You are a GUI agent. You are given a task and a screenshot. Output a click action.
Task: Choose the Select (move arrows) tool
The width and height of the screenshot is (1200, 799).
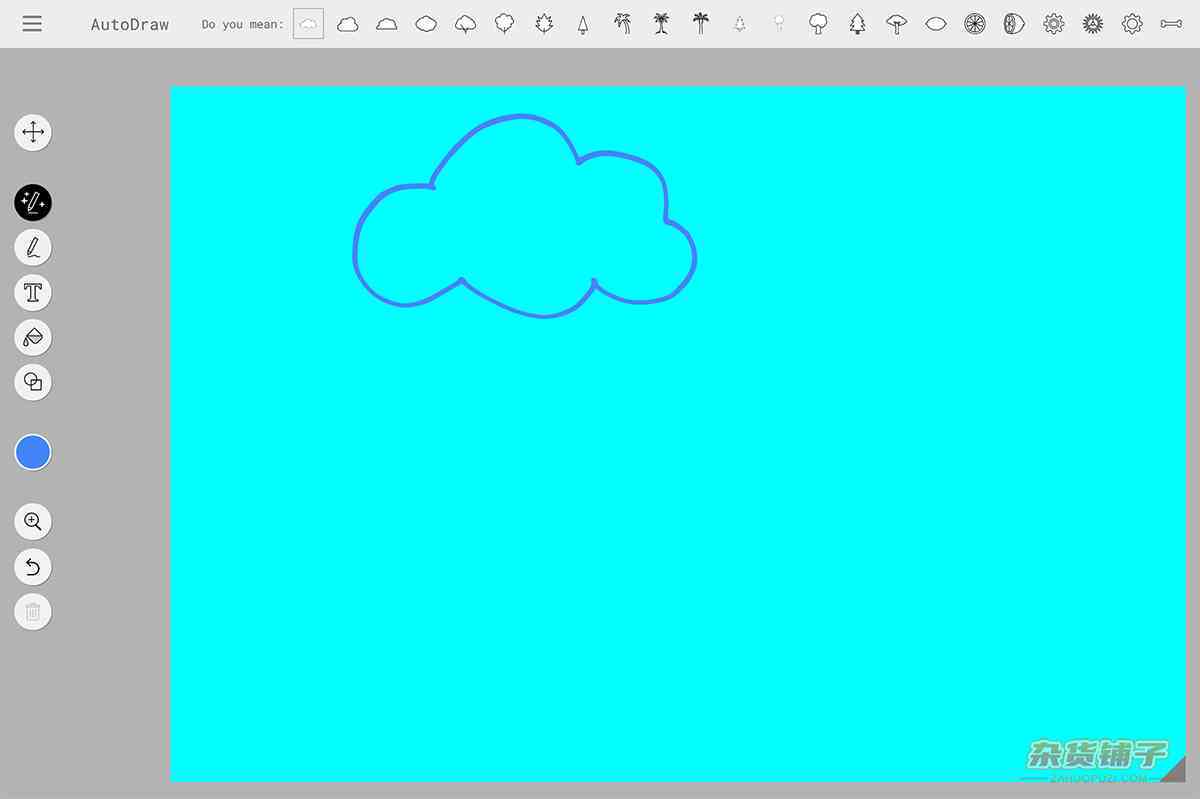pyautogui.click(x=33, y=132)
